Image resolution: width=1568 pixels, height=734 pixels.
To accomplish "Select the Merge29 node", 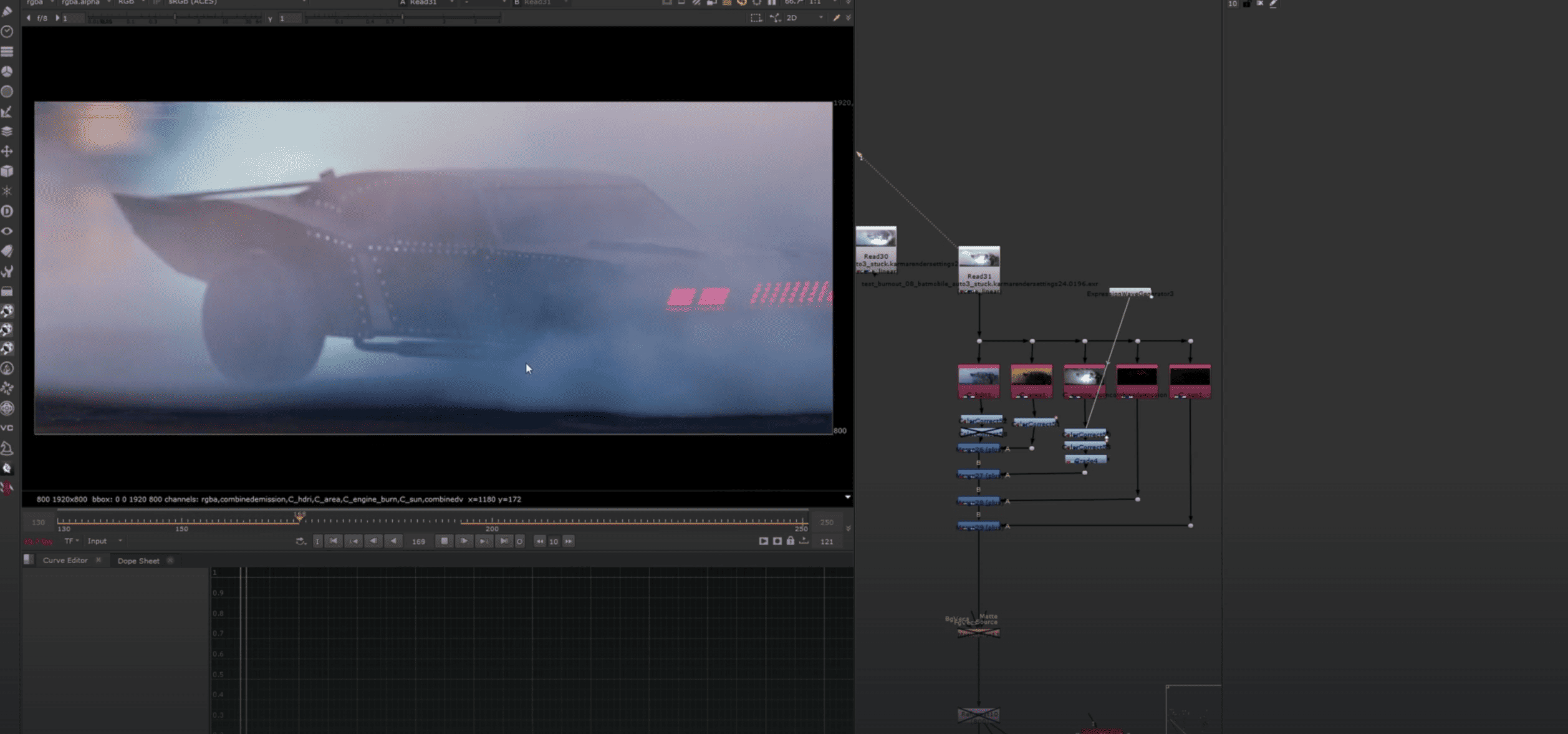I will (x=979, y=526).
